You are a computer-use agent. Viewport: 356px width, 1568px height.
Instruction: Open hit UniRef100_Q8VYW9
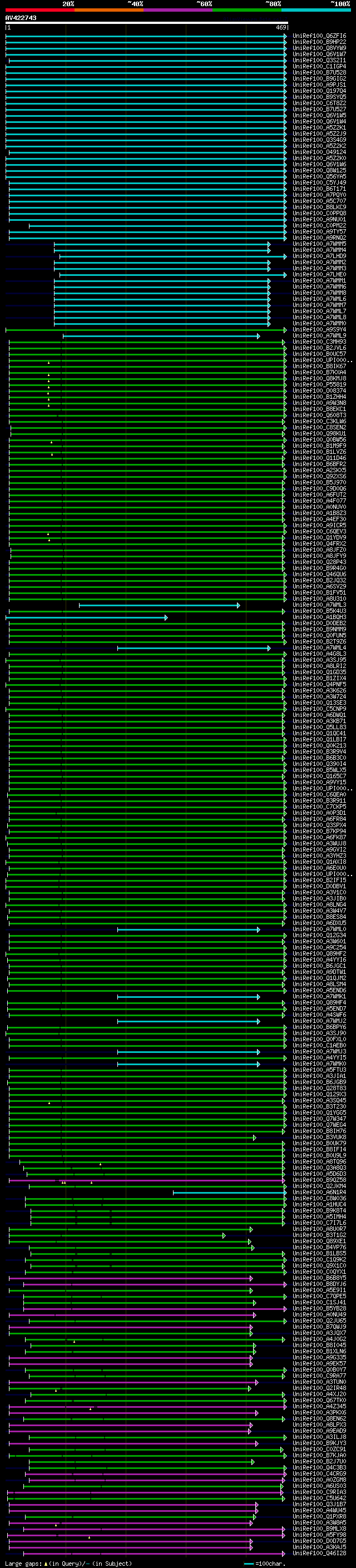point(319,49)
